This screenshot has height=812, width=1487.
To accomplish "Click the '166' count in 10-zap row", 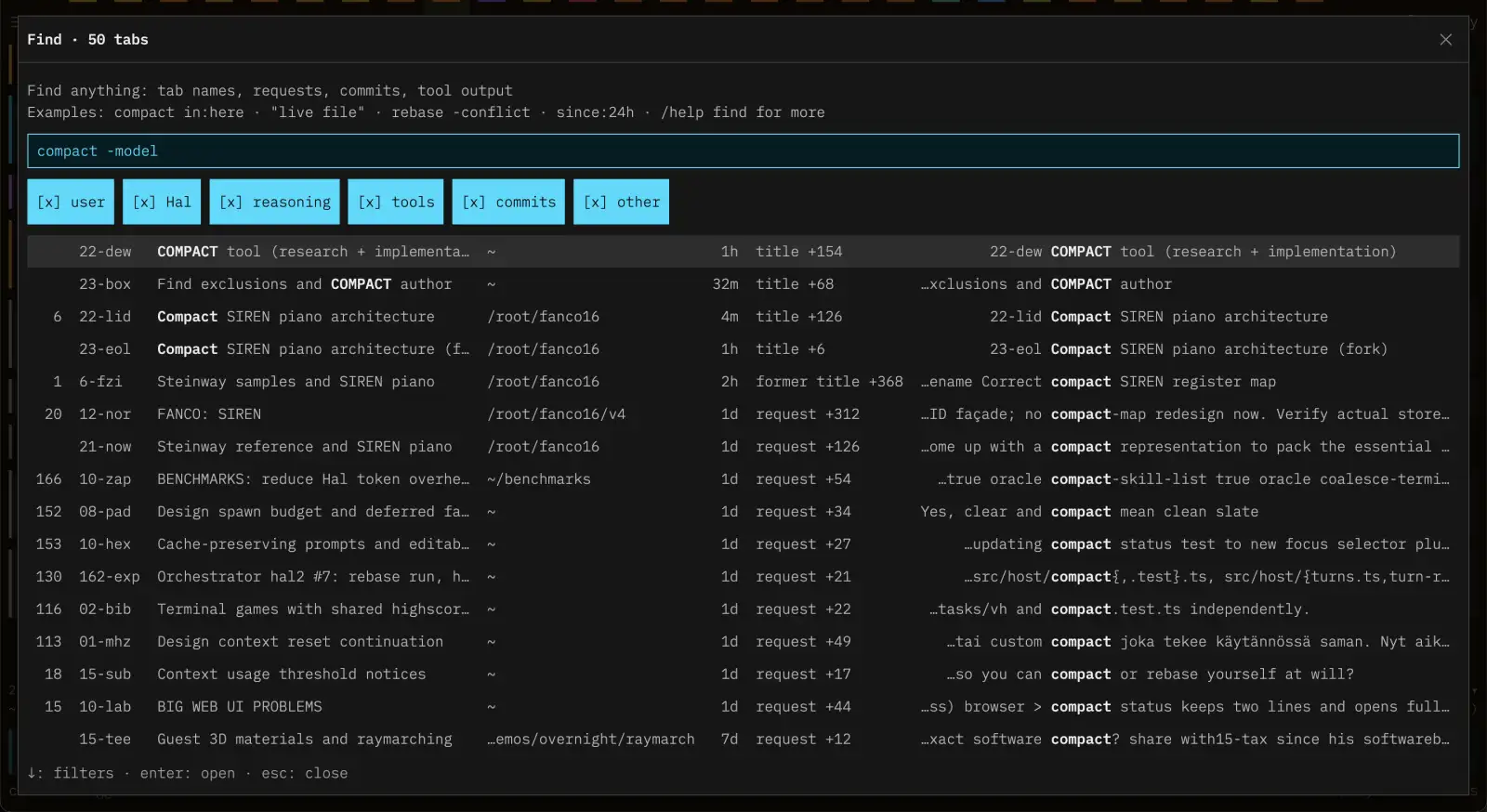I will (48, 479).
